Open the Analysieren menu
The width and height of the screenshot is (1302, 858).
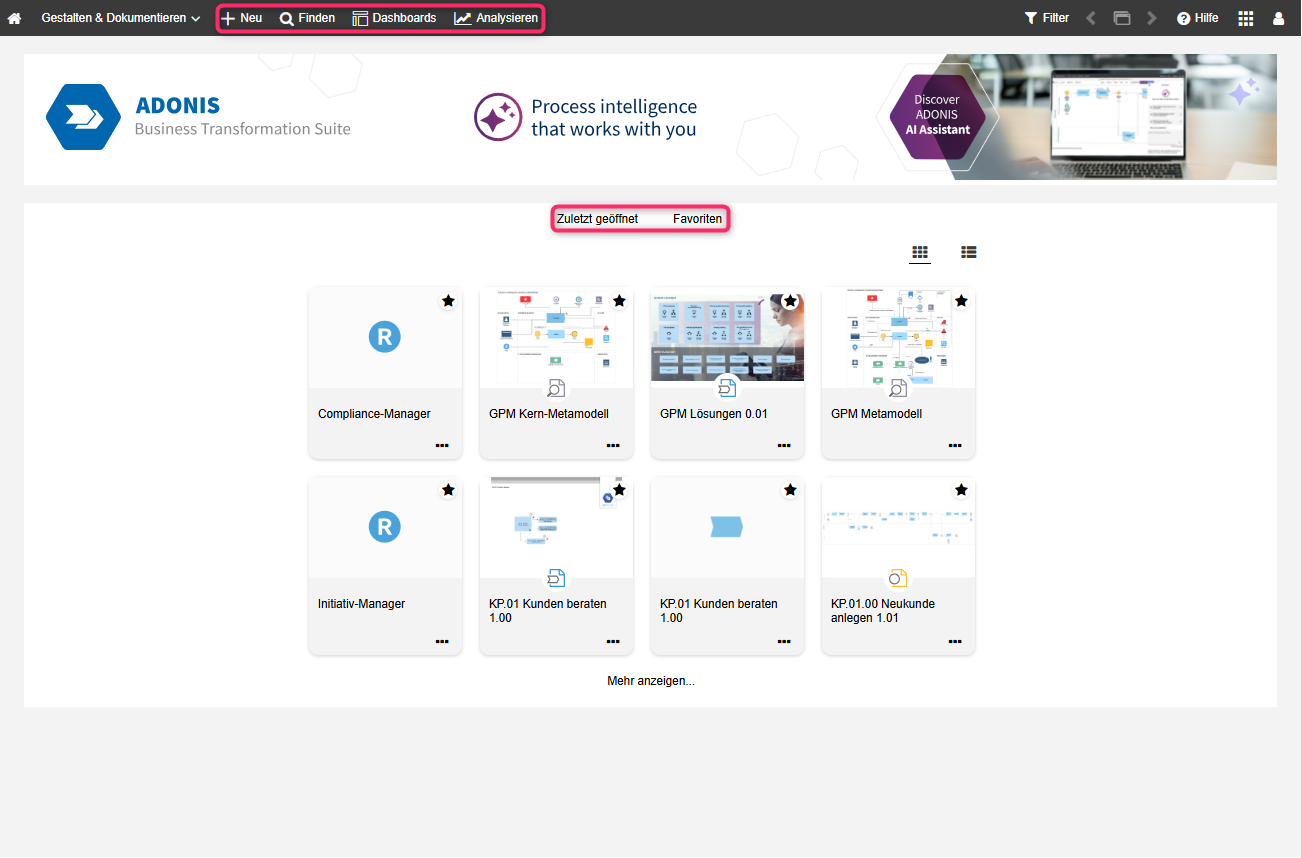pos(496,18)
